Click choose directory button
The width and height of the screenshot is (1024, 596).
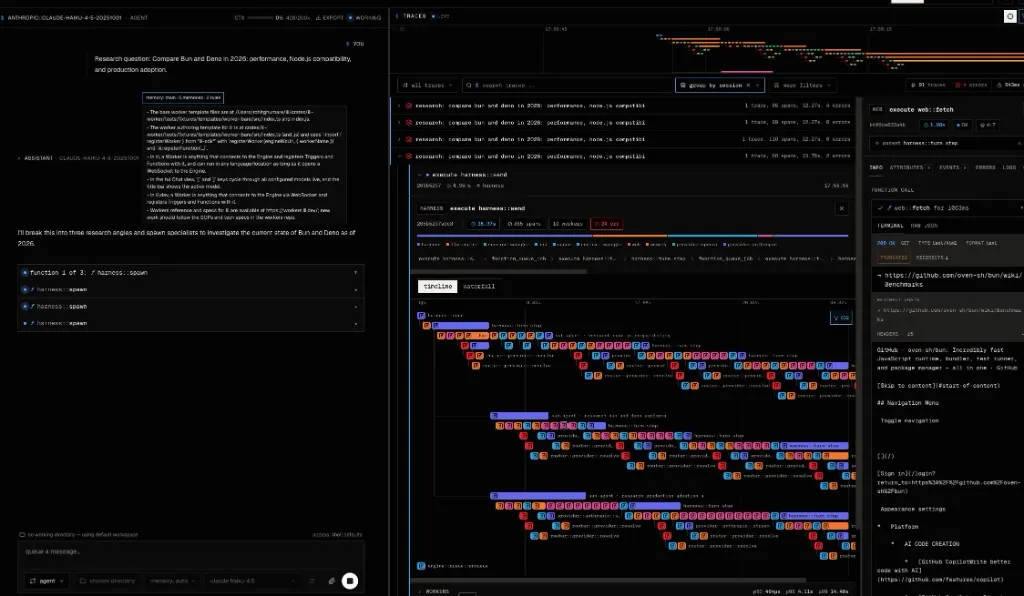point(107,581)
